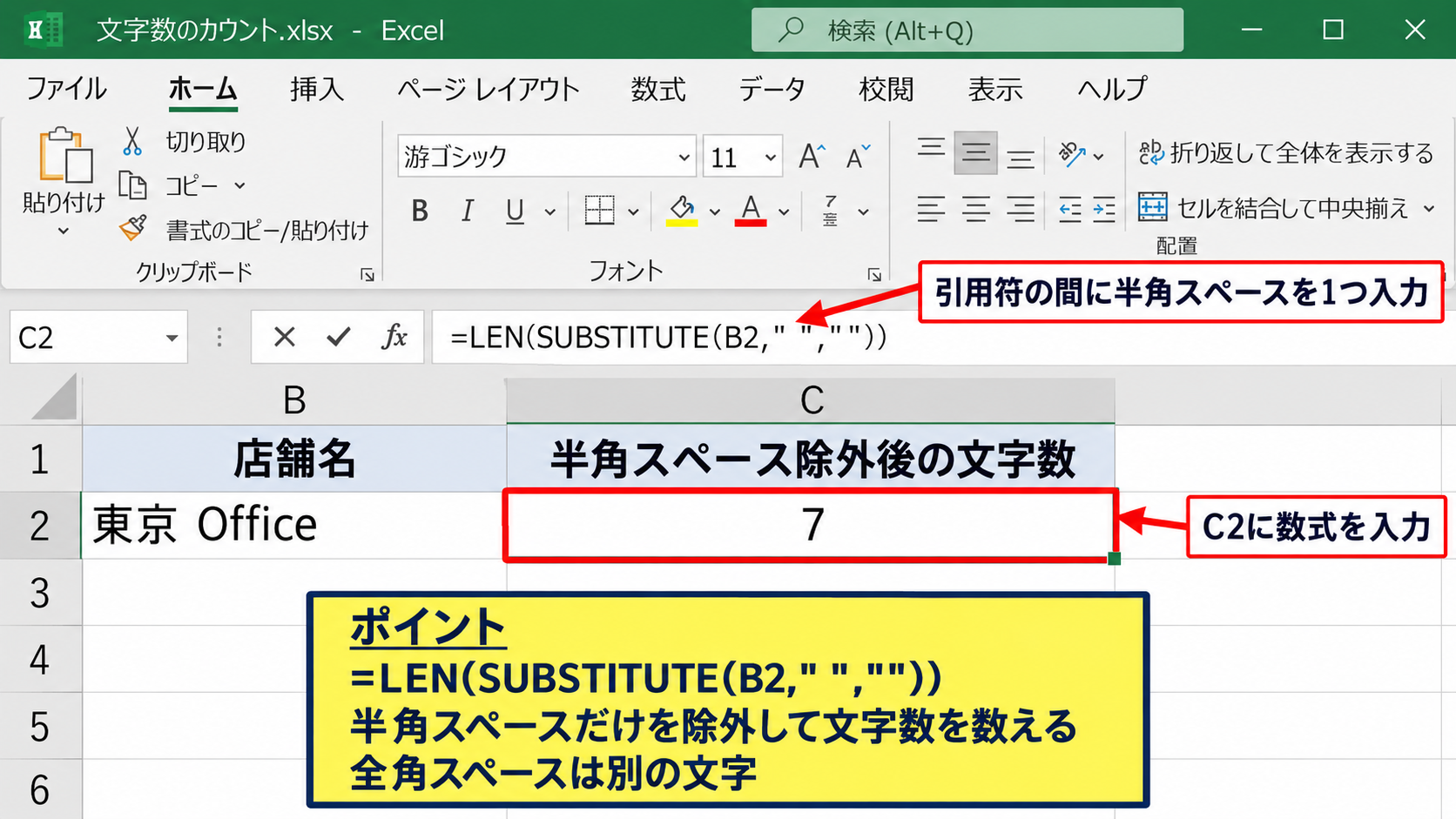Switch to the 挿入 tab
Screen dimensions: 1456x819
pyautogui.click(x=317, y=89)
